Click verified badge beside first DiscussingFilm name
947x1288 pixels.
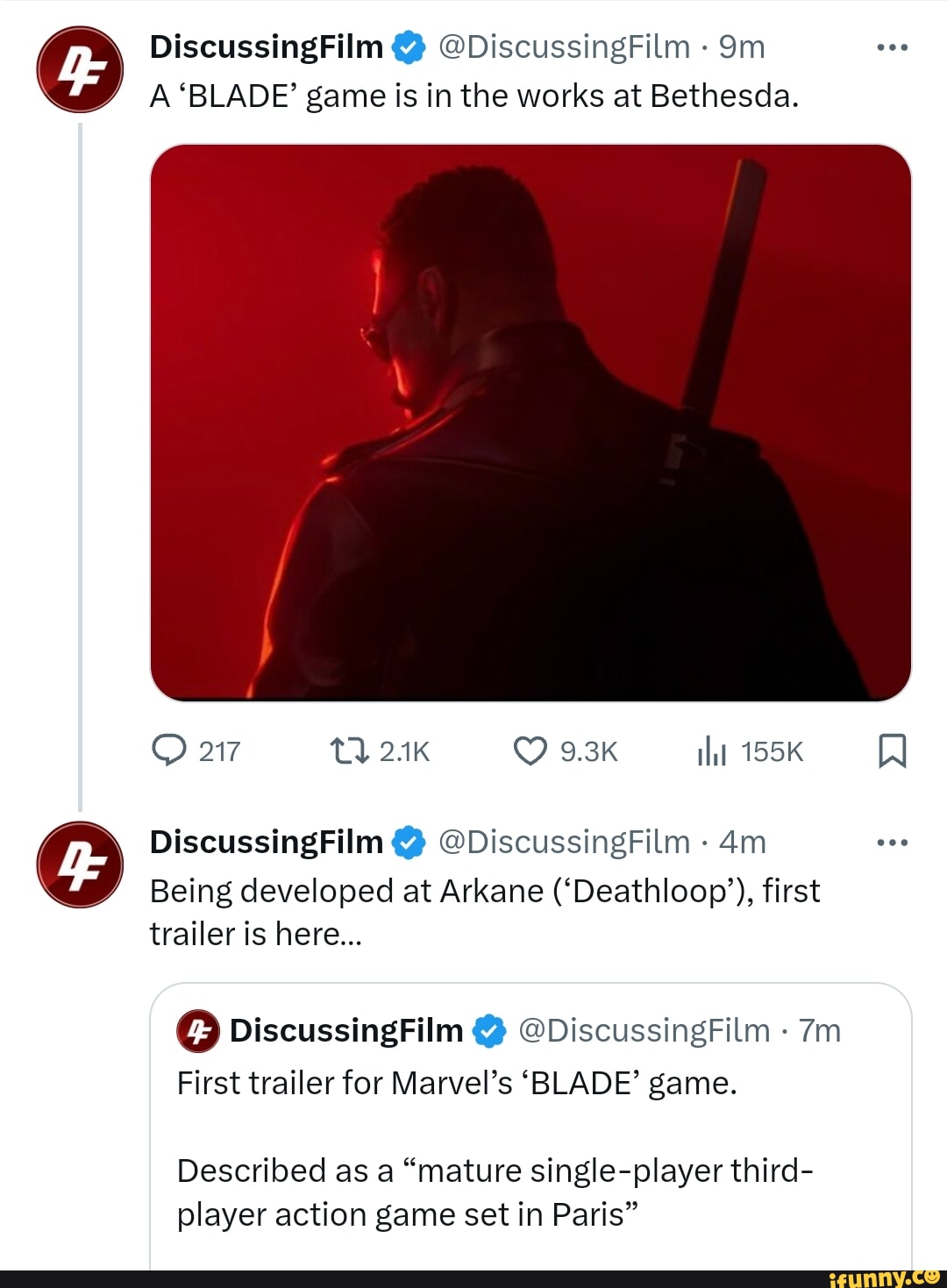[409, 47]
